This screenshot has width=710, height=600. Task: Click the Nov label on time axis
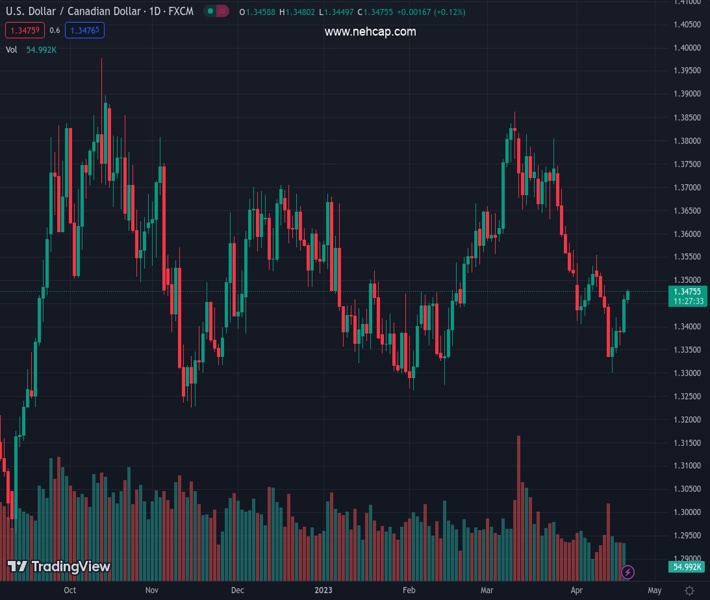coord(151,591)
